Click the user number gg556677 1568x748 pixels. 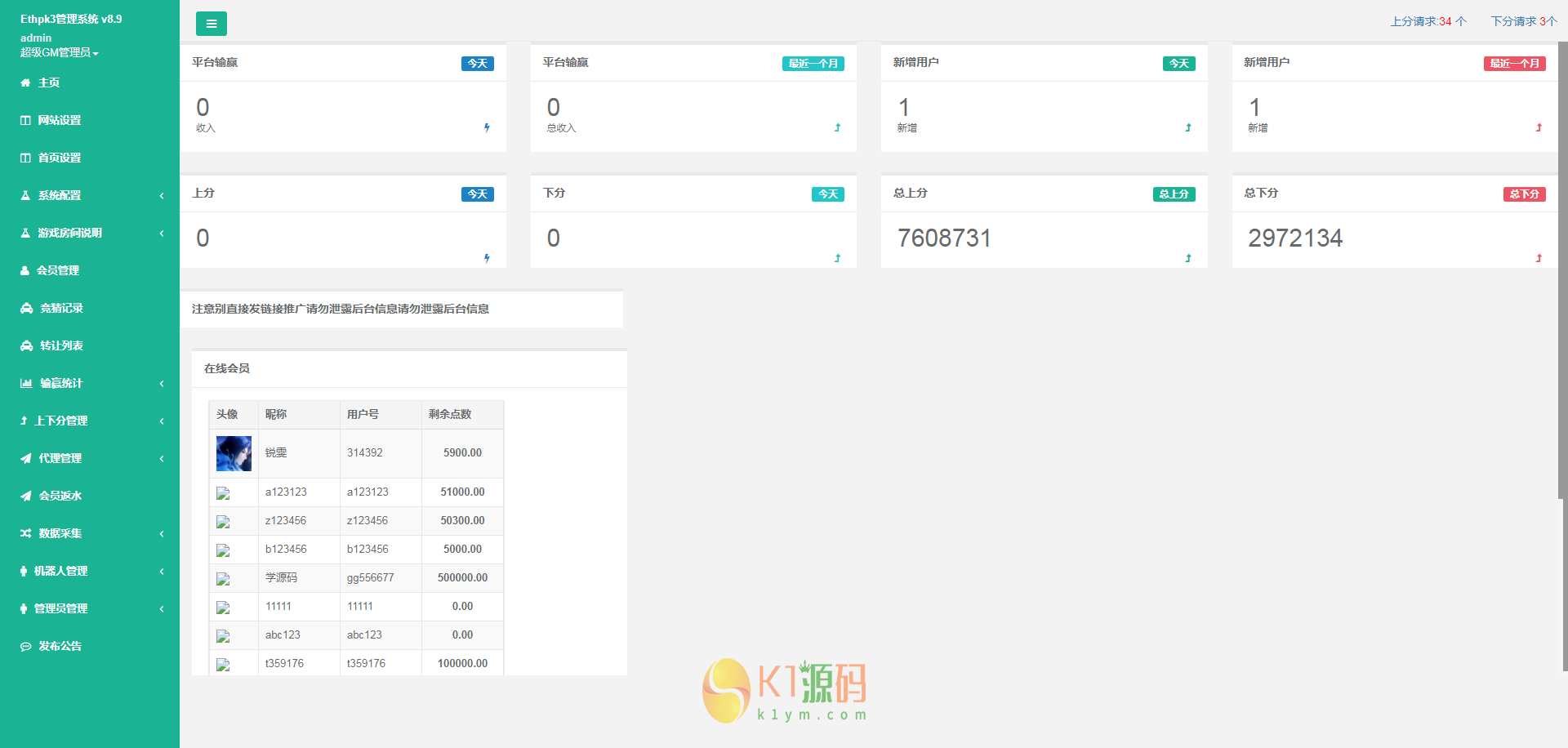pos(370,577)
